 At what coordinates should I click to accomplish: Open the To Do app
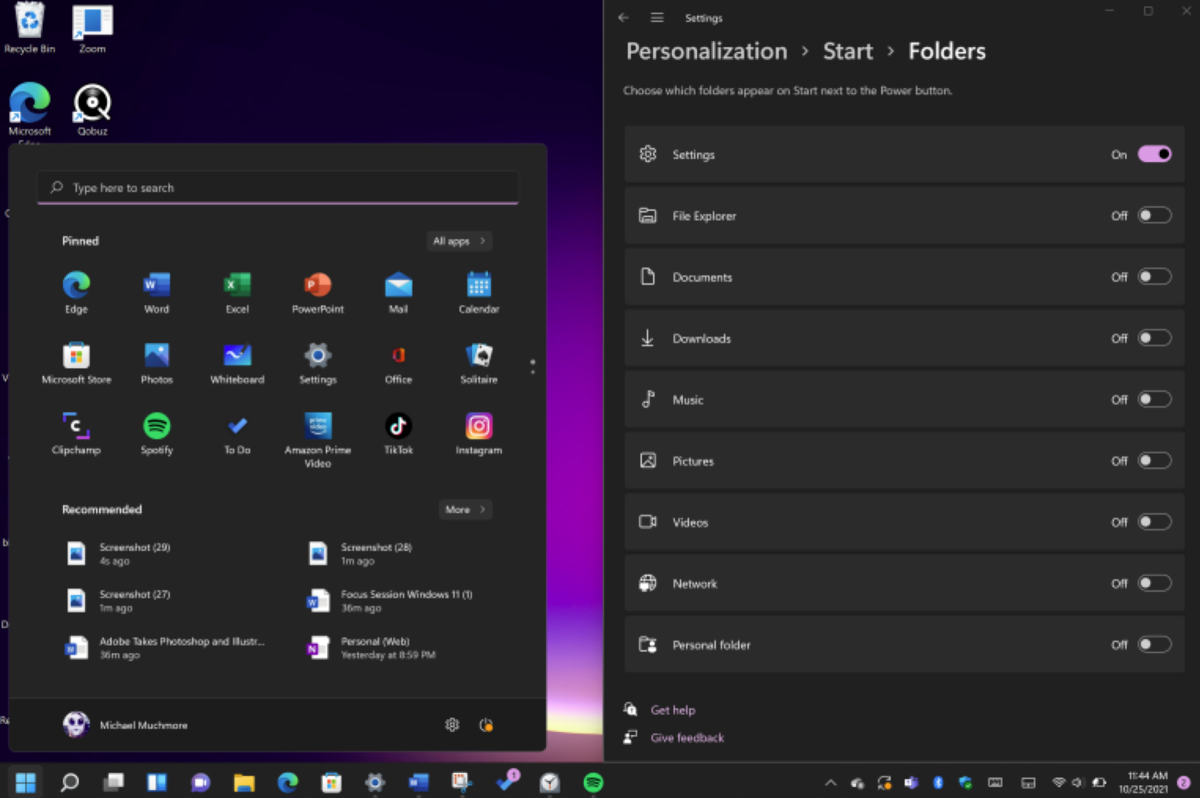pyautogui.click(x=237, y=433)
